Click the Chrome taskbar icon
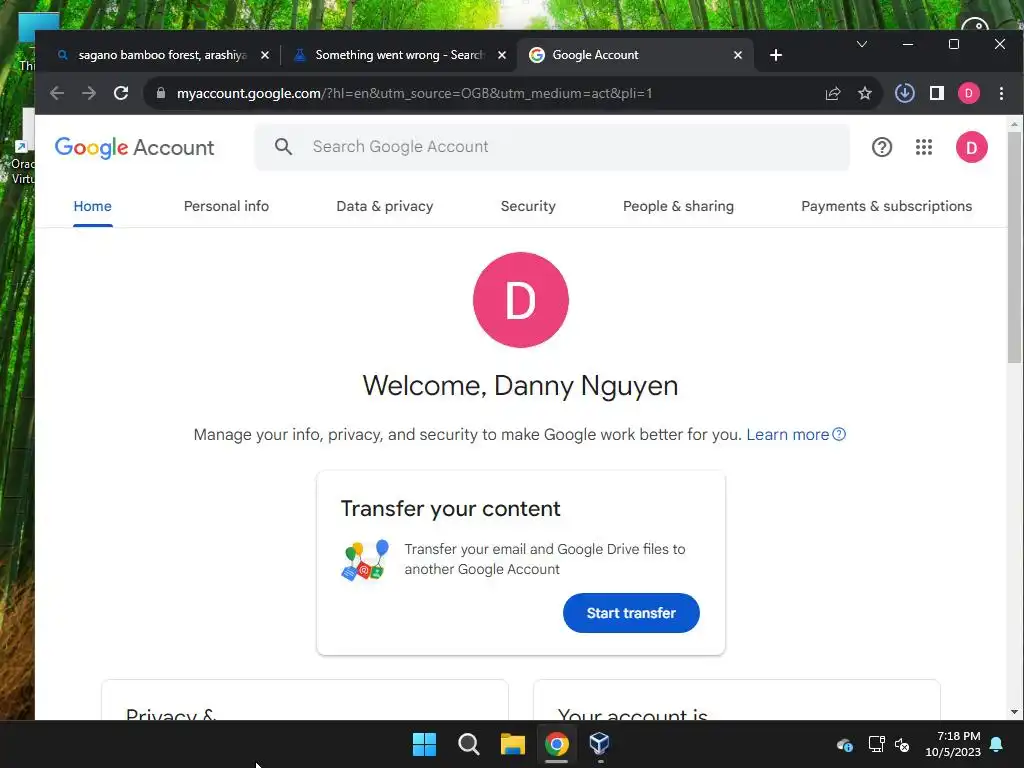This screenshot has height=768, width=1024. [556, 744]
